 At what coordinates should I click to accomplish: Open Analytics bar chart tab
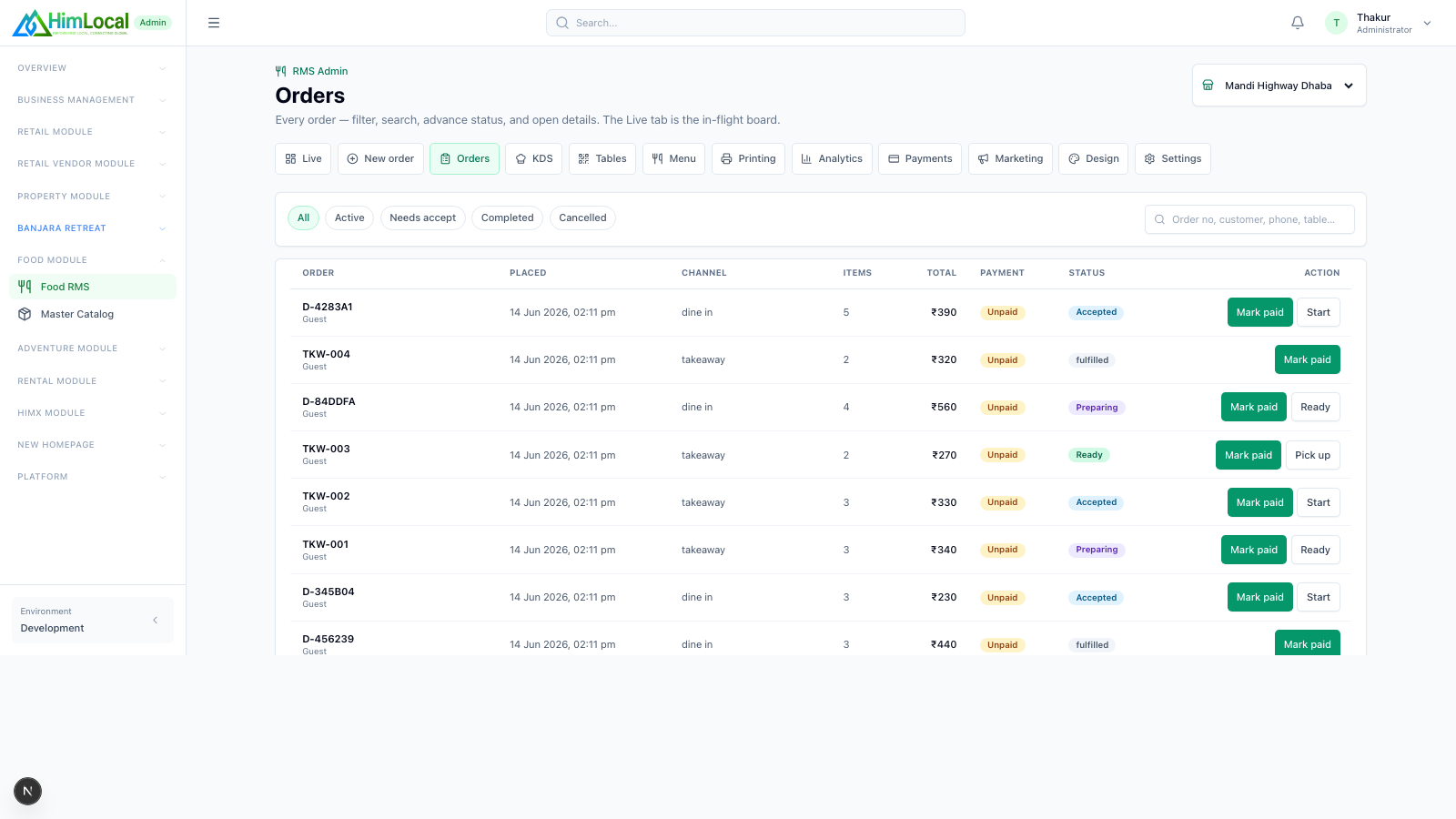click(832, 158)
